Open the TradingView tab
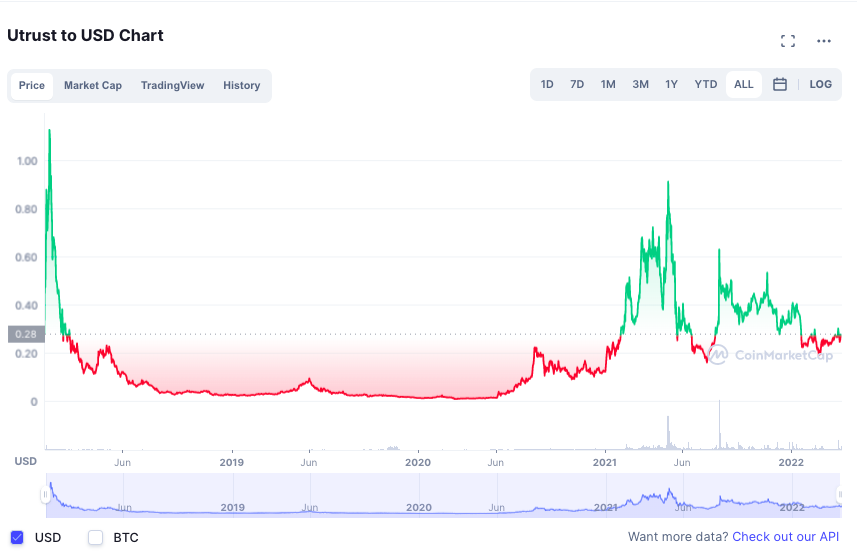 (173, 86)
